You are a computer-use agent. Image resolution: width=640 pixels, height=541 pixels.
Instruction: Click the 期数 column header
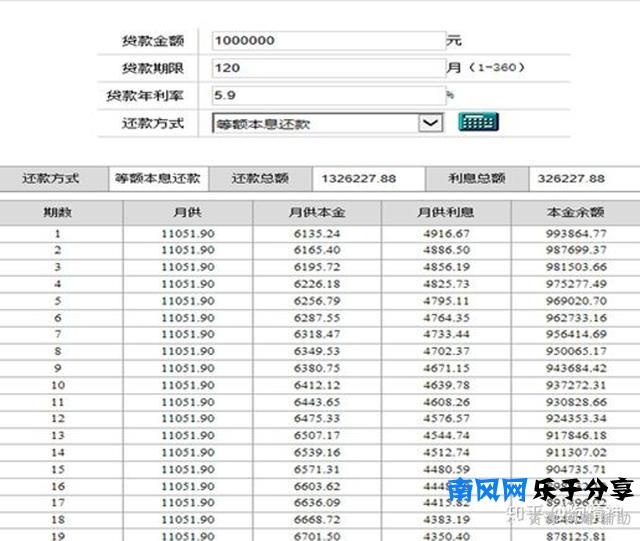click(x=58, y=212)
